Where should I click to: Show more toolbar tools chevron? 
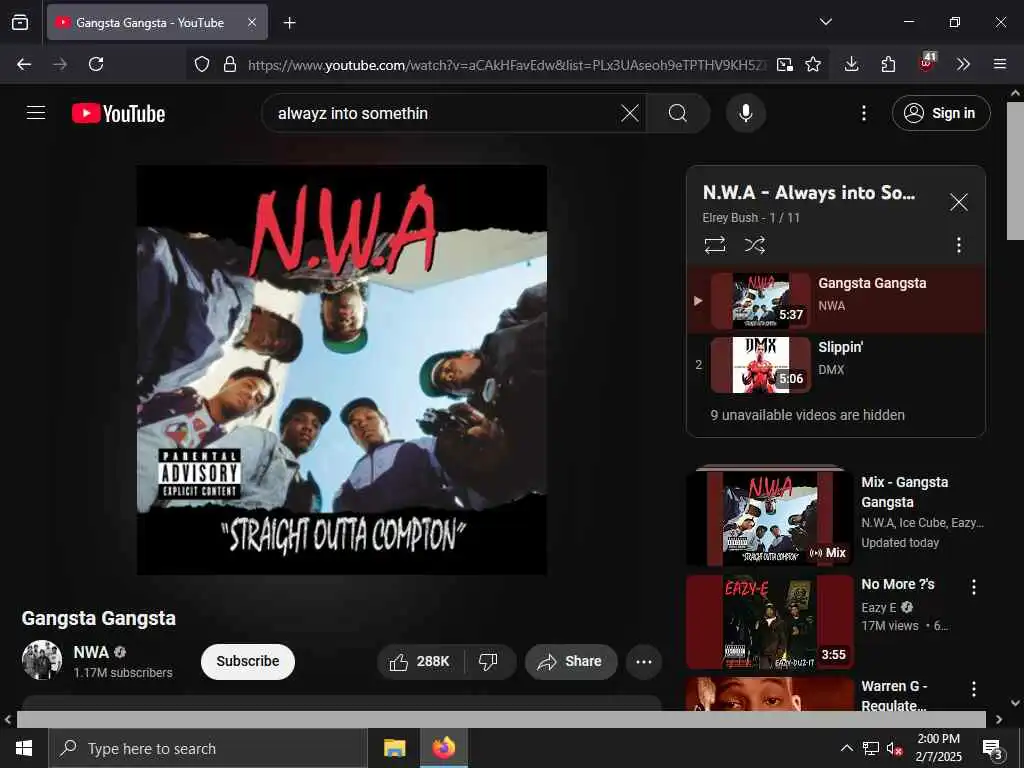(963, 64)
